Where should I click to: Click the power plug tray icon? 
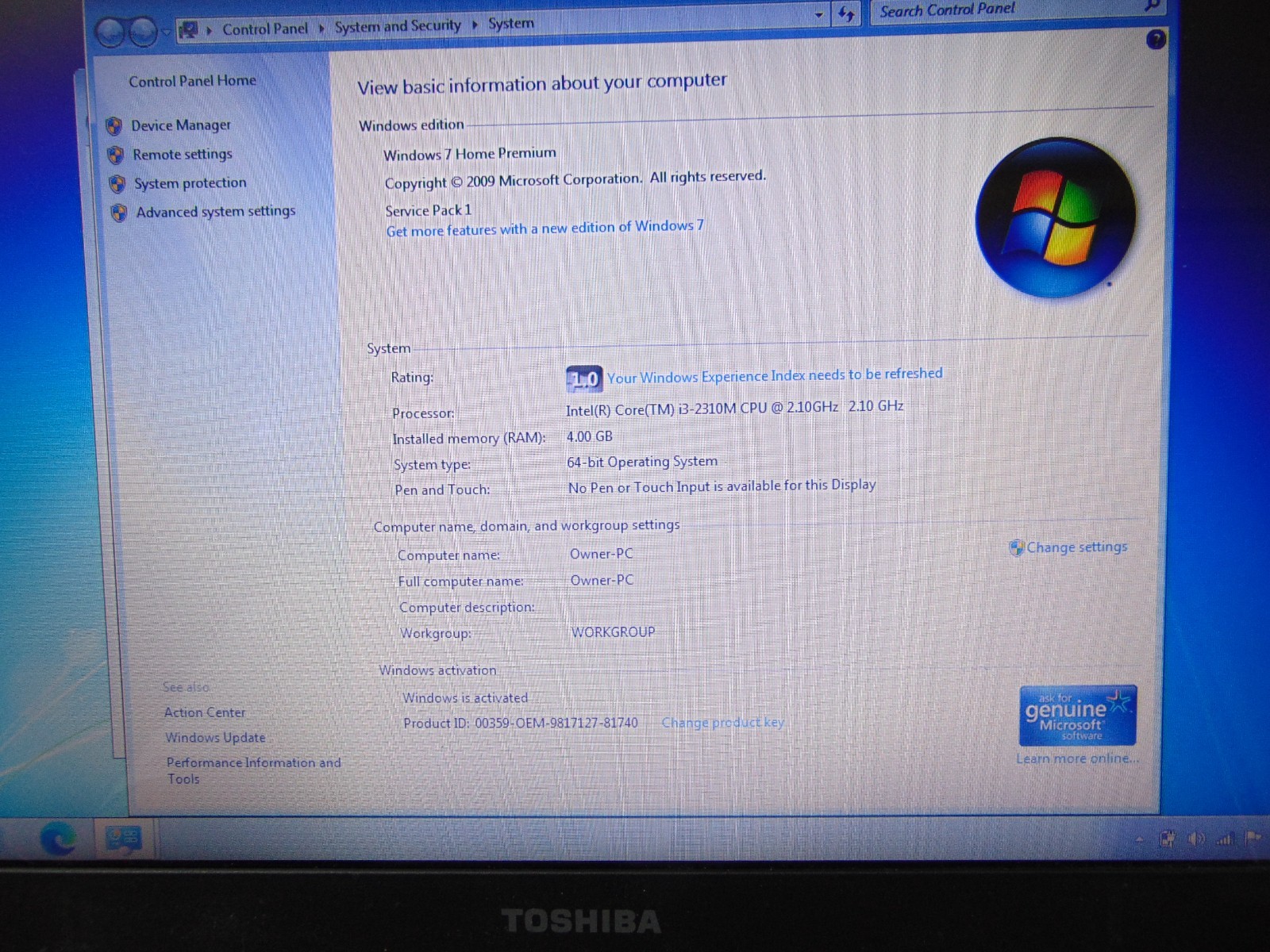click(x=1167, y=839)
